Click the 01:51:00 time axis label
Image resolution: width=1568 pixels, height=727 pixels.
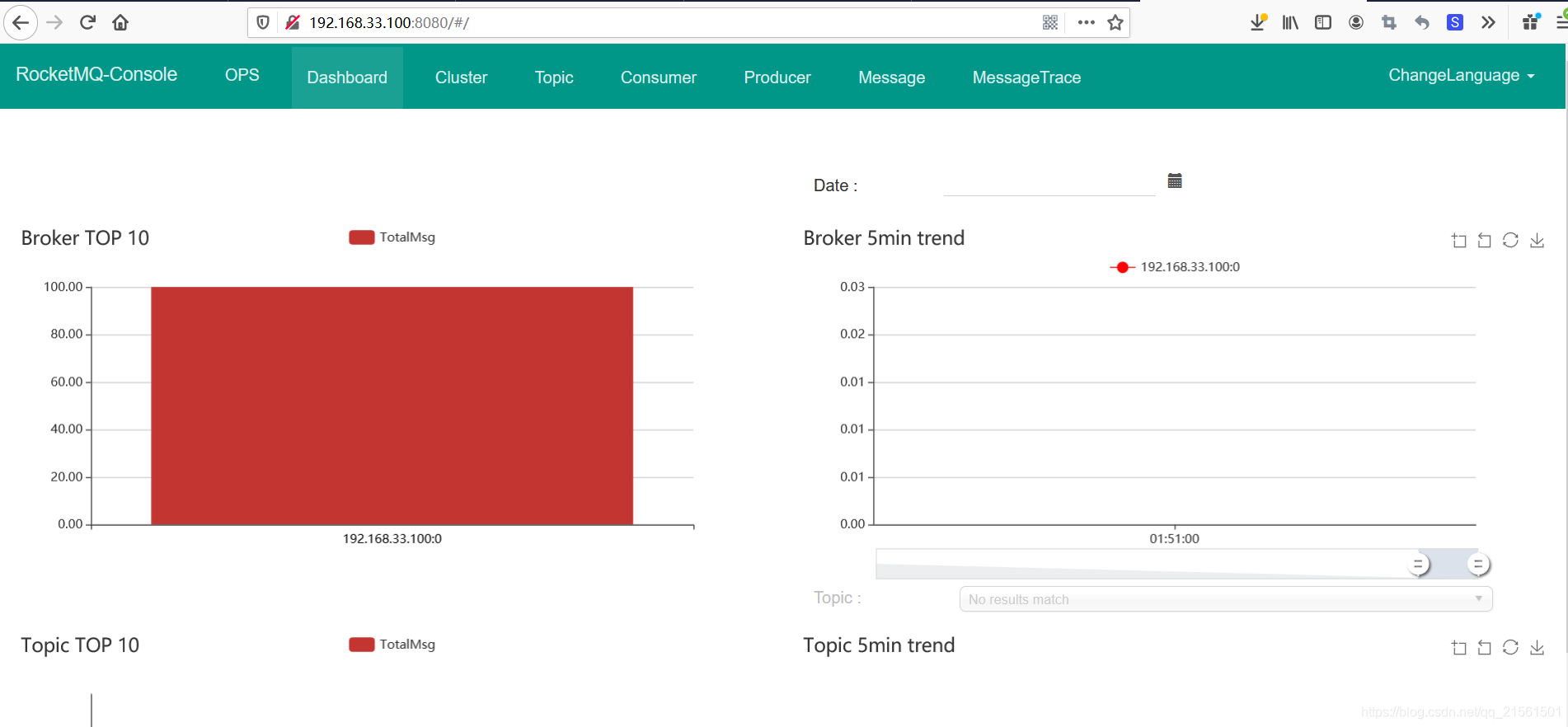(1174, 539)
